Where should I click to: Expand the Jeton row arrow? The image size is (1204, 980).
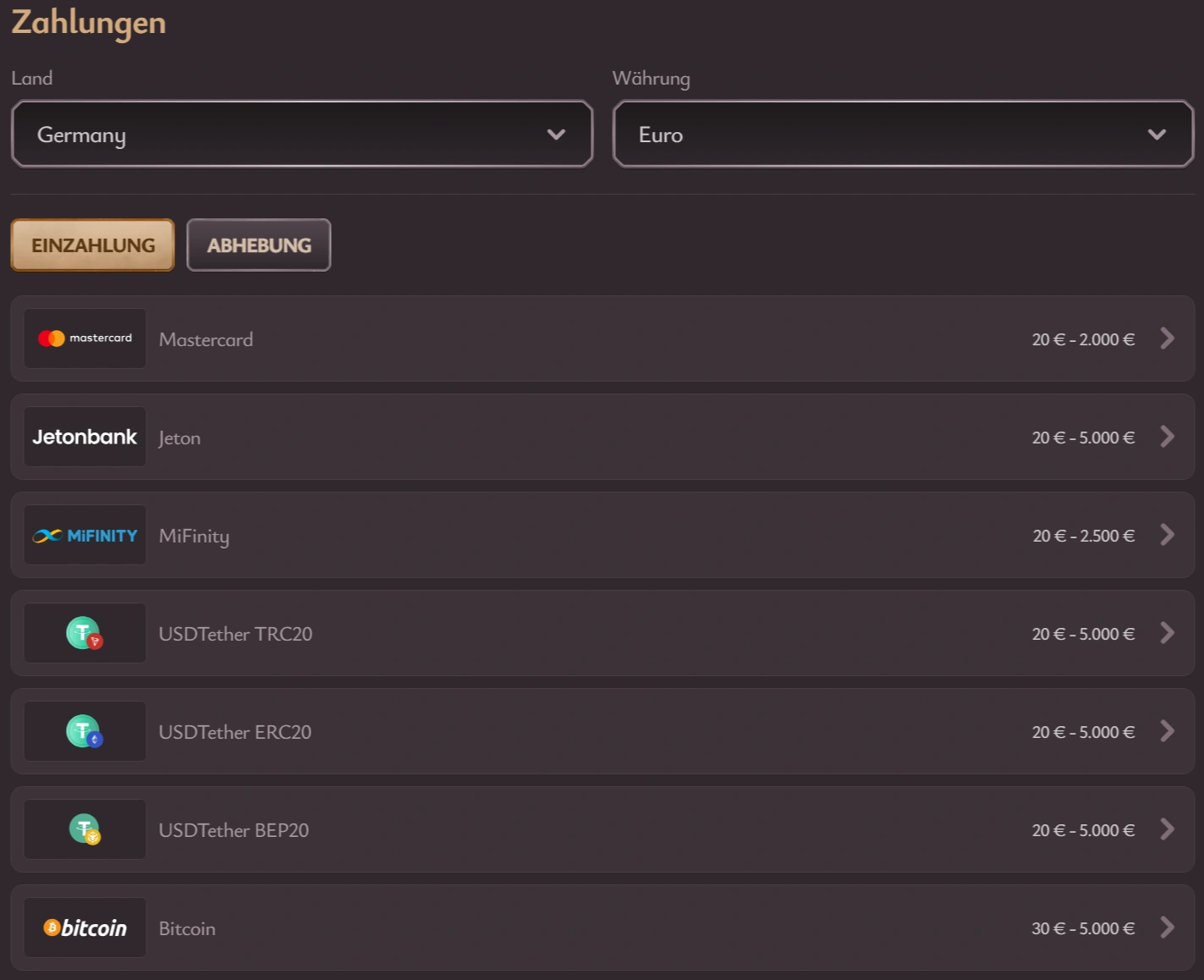pos(1167,437)
